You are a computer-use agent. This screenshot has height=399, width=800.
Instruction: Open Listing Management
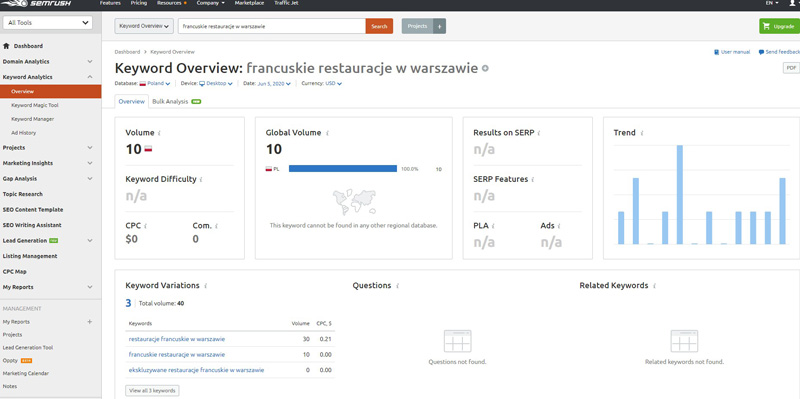click(x=30, y=256)
